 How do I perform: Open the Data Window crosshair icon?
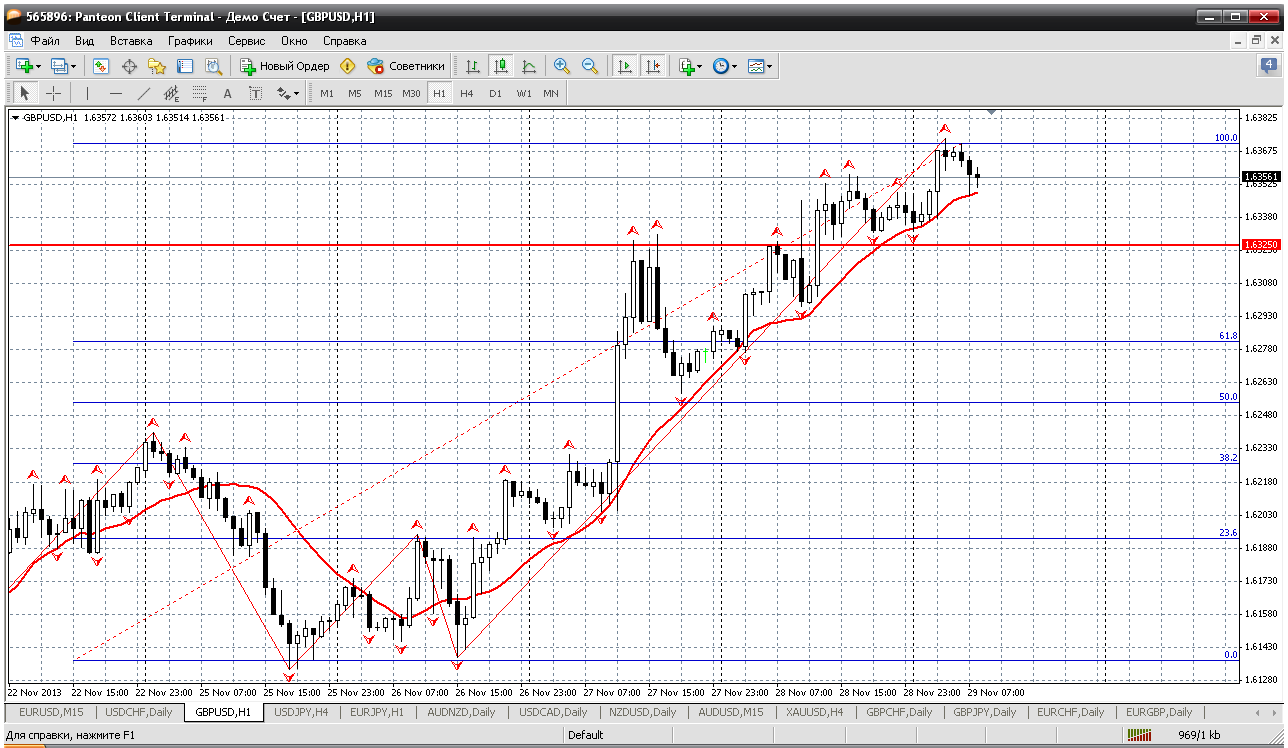tap(129, 66)
